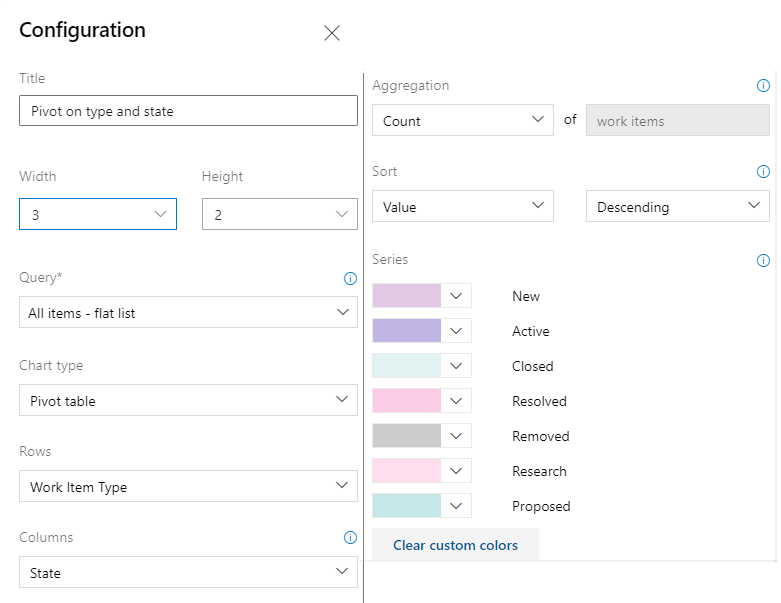Open the Chart type dropdown
781x603 pixels.
tap(188, 400)
